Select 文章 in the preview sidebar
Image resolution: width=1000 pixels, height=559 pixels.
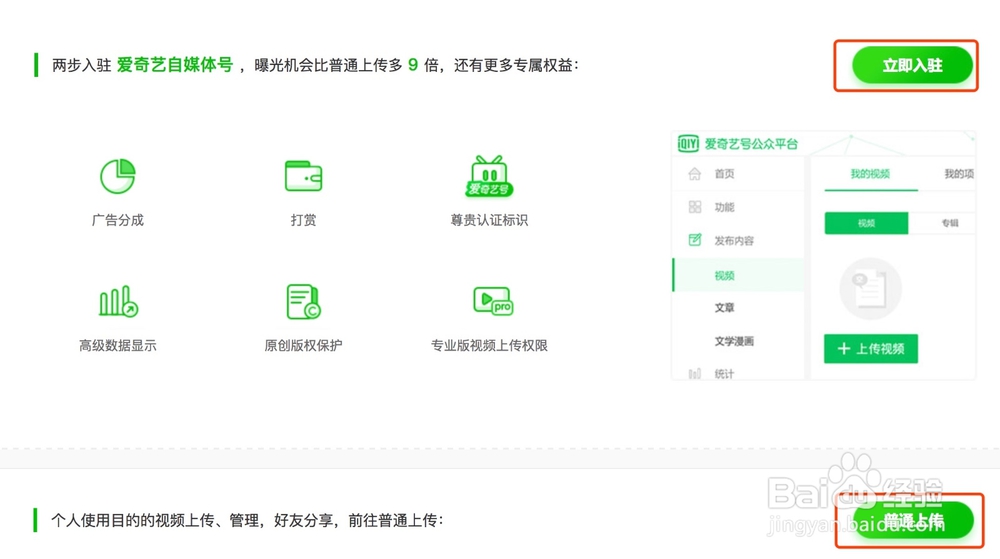(x=724, y=307)
